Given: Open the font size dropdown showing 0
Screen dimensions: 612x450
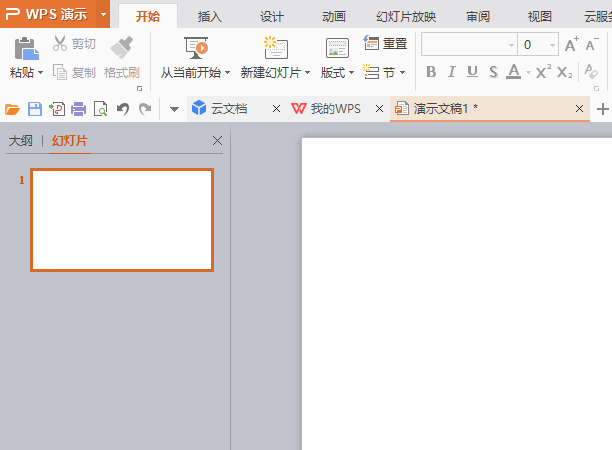Looking at the screenshot, I should tap(552, 45).
